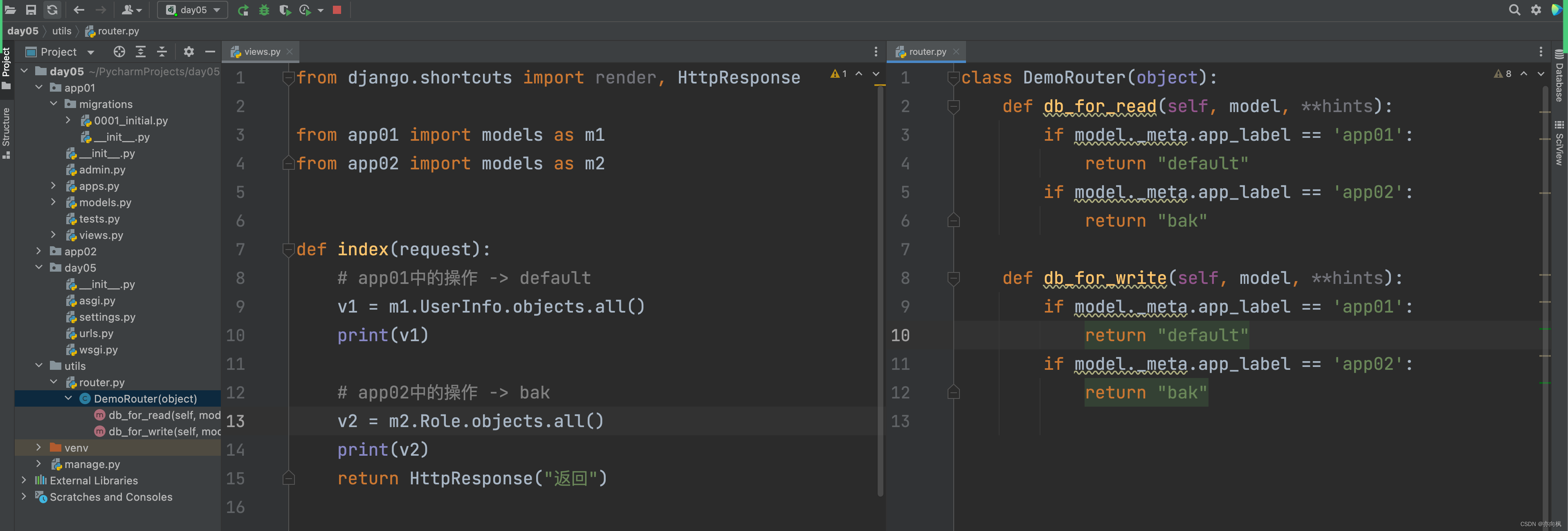Toggle the Database side panel
Viewport: 1568px width, 531px height.
[1559, 76]
